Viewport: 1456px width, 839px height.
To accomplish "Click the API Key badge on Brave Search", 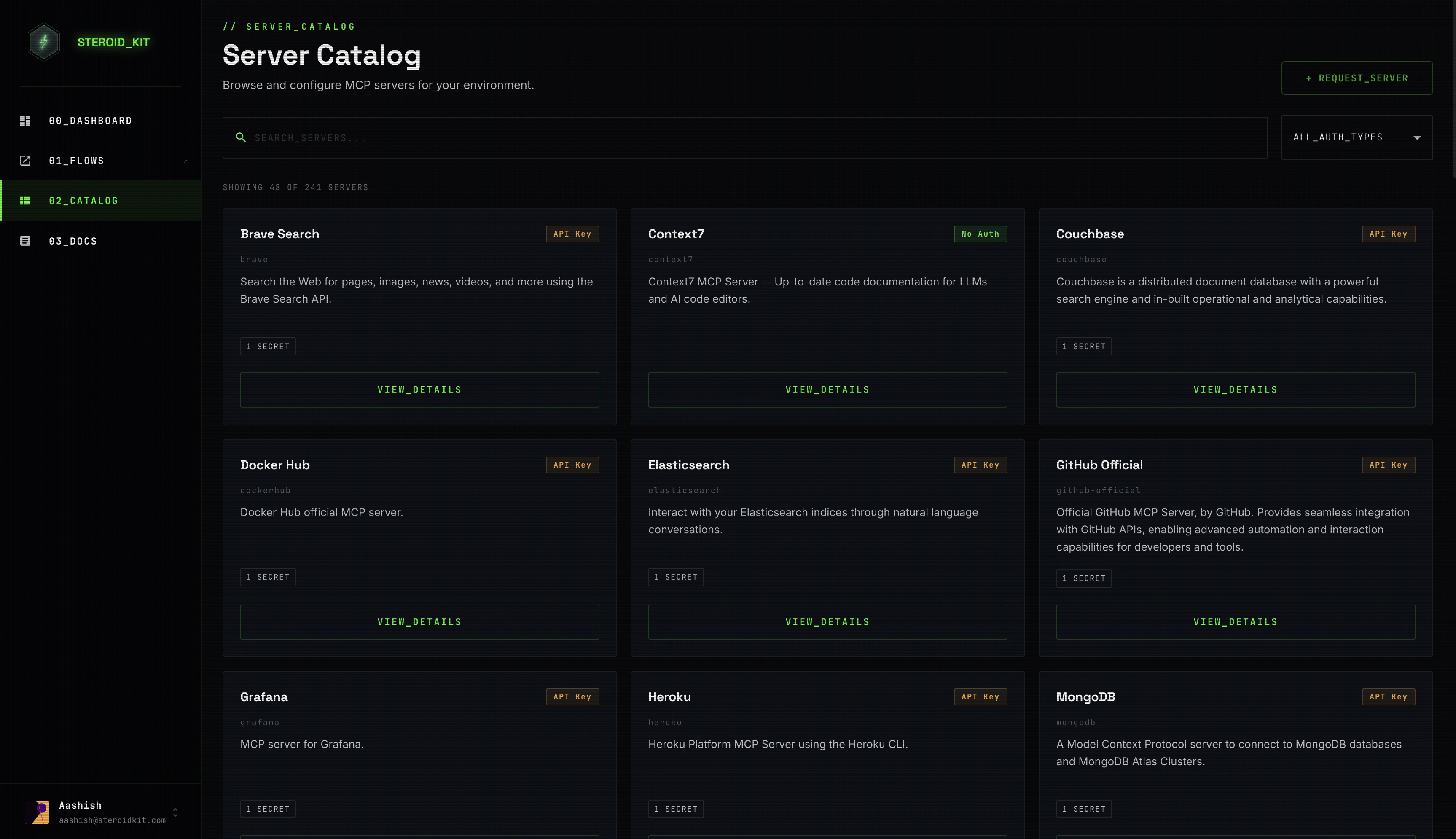I will coord(572,234).
